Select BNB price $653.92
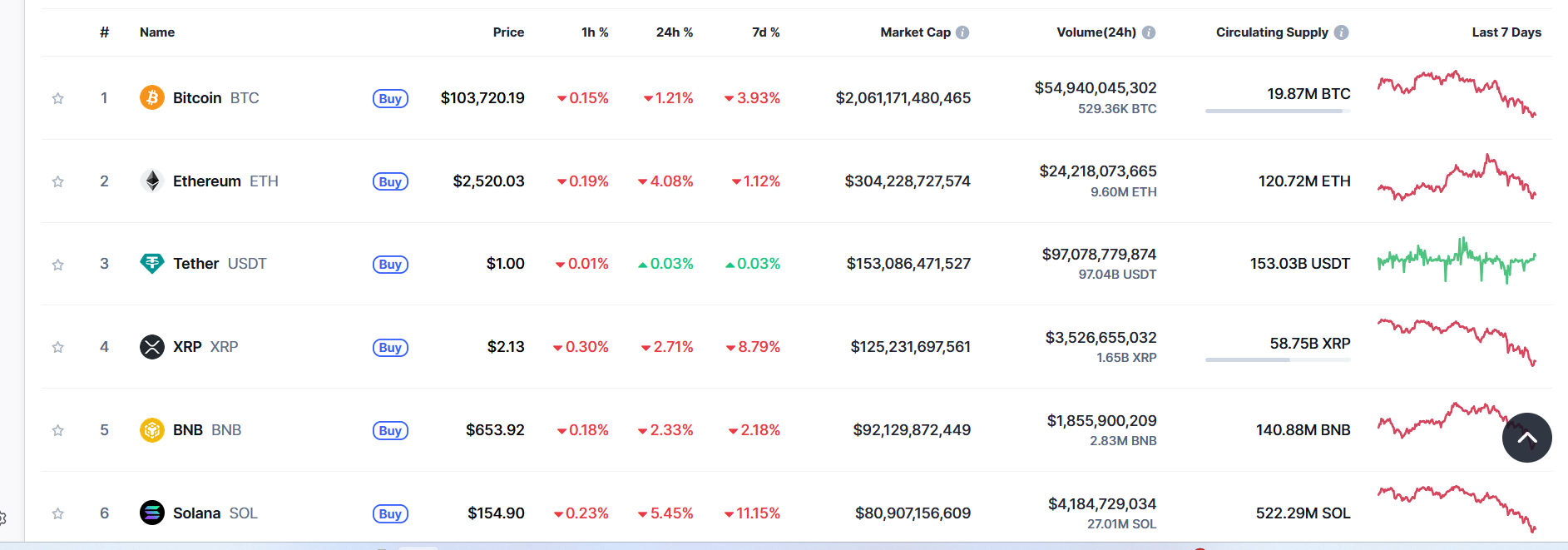The width and height of the screenshot is (1568, 550). [x=495, y=430]
